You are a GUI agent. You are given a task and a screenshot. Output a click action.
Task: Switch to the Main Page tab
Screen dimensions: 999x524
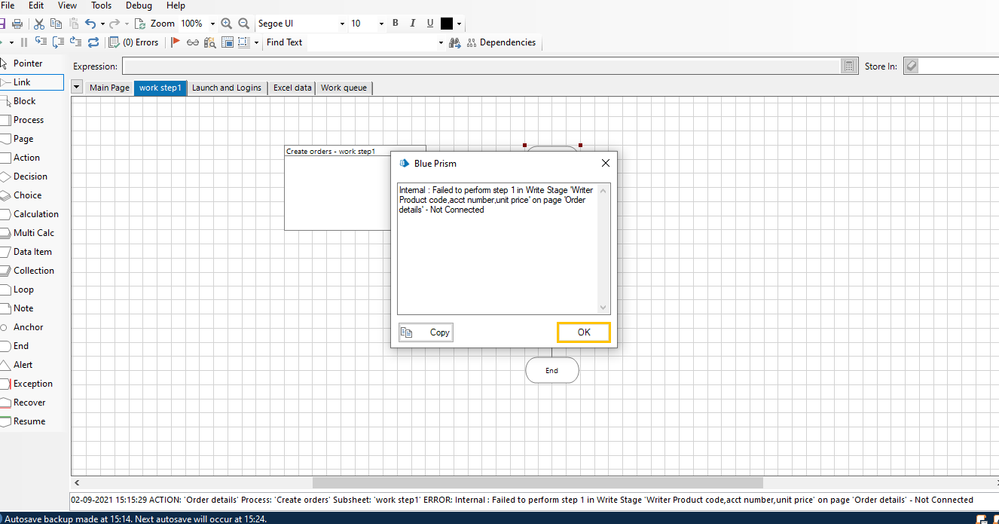tap(109, 88)
